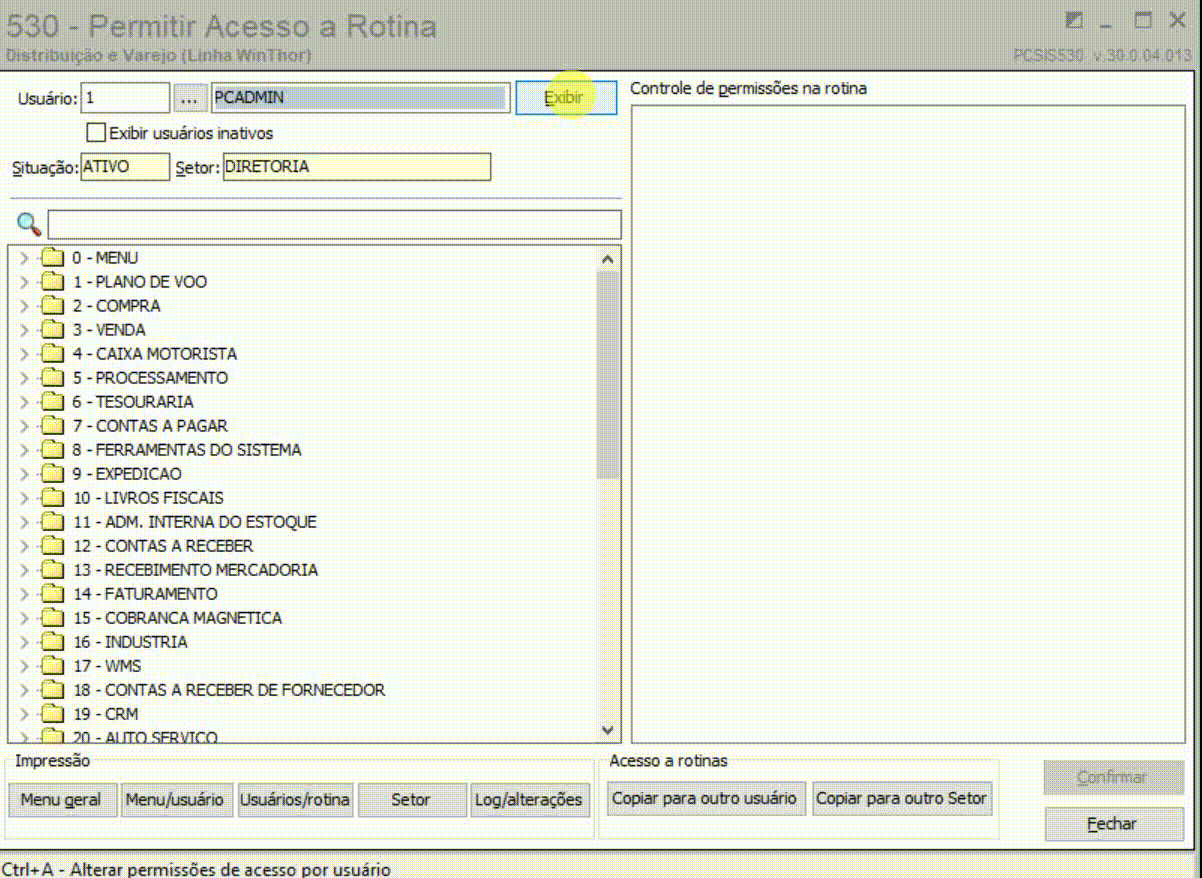Viewport: 1202px width, 878px height.
Task: Click Copiar para outro Setor
Action: [902, 799]
